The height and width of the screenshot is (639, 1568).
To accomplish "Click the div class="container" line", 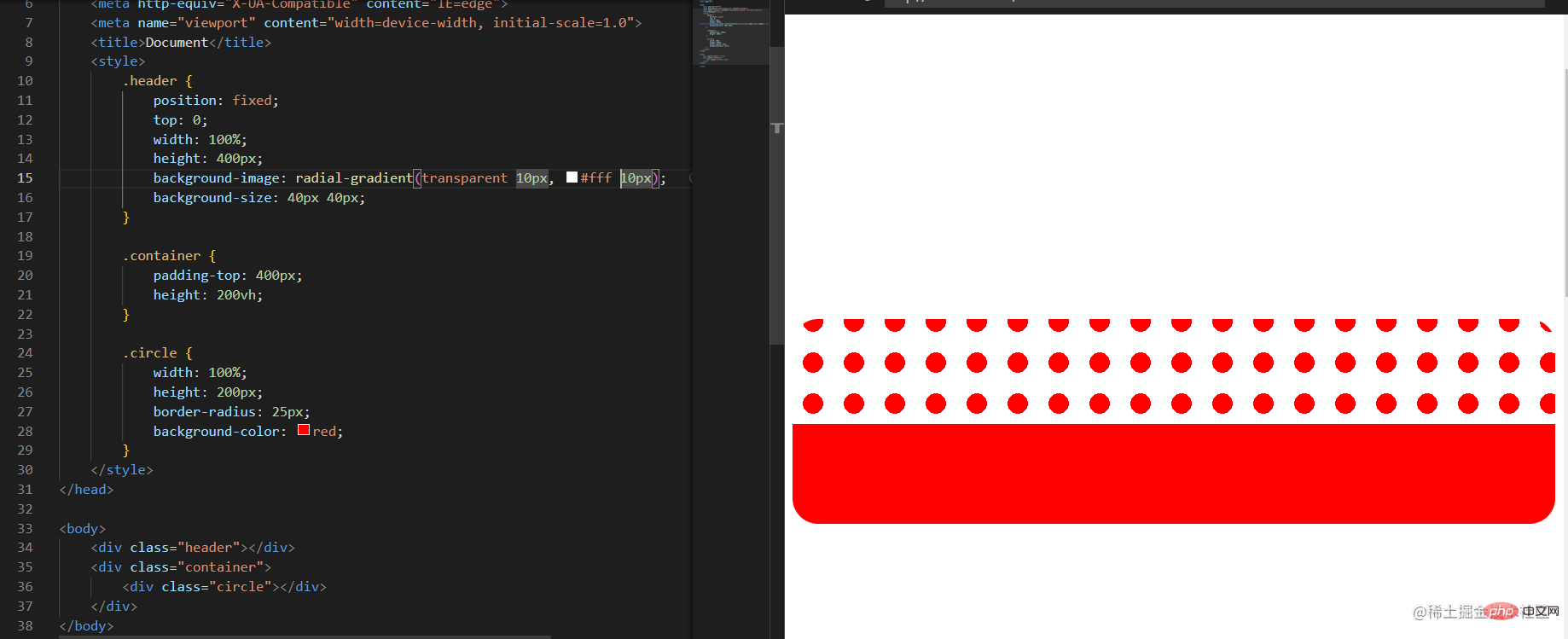I will [181, 567].
